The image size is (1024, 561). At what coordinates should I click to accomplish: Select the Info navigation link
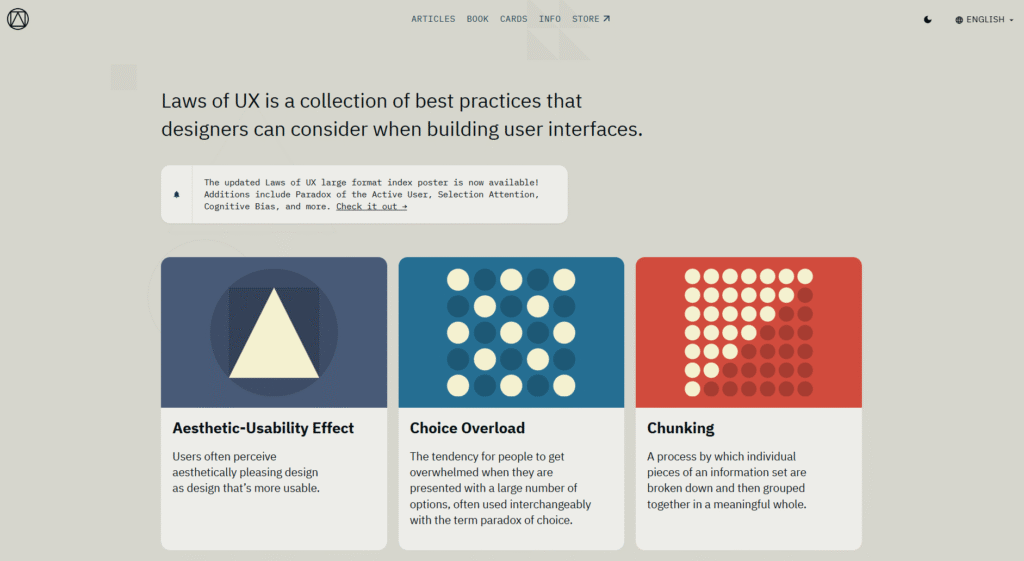pyautogui.click(x=550, y=19)
